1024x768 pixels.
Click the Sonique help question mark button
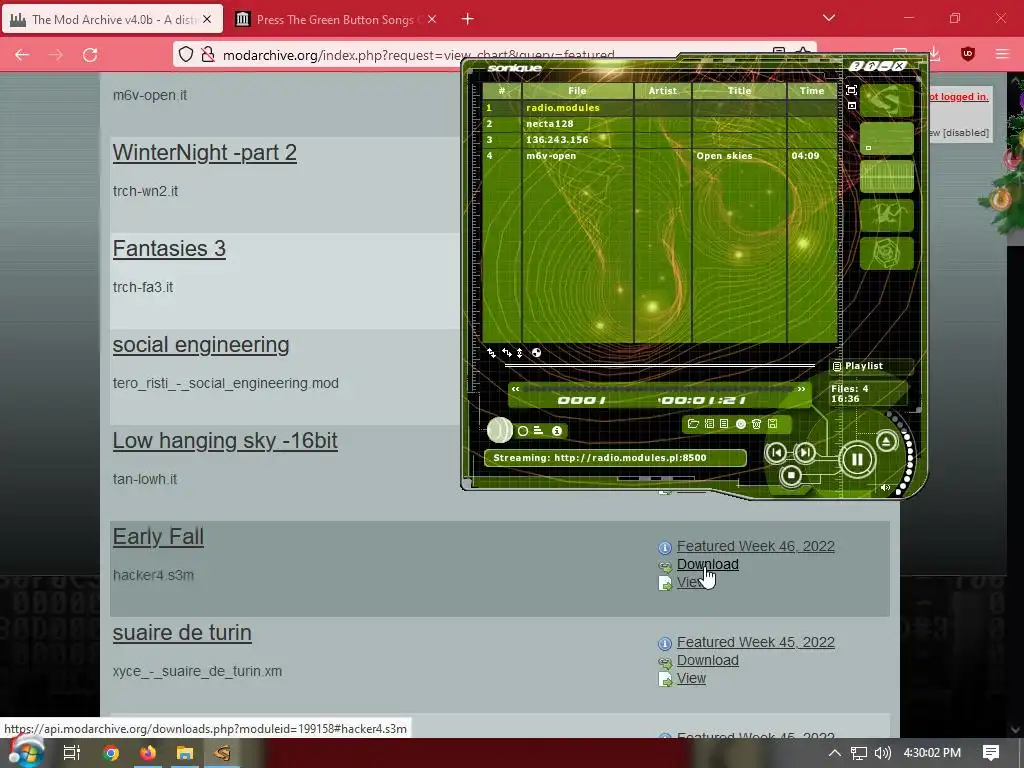click(x=855, y=66)
